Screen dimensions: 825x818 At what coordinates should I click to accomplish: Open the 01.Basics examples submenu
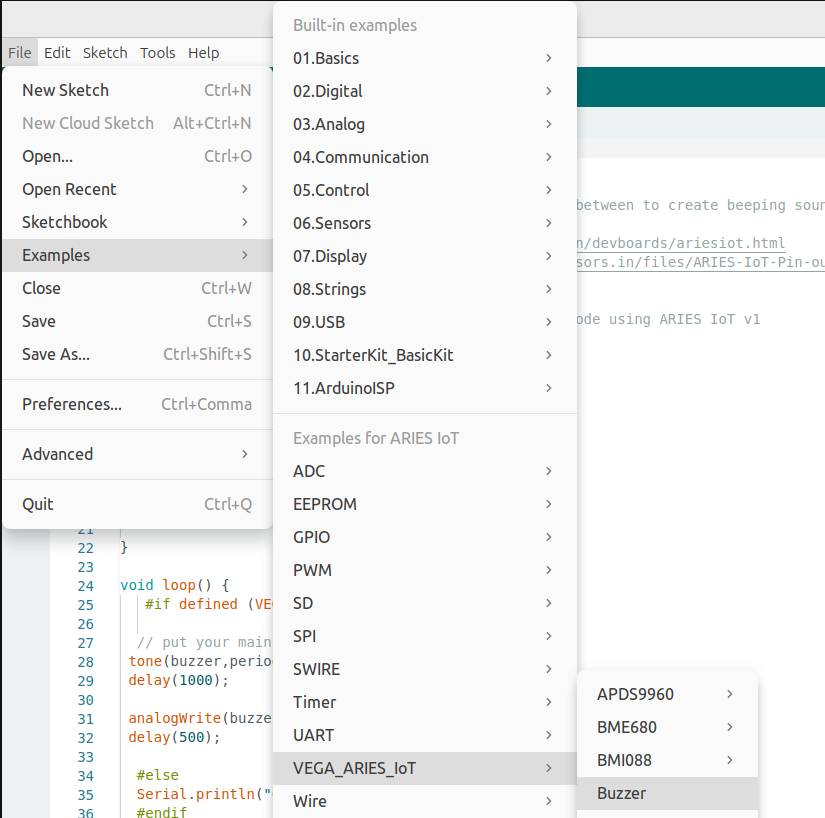425,58
